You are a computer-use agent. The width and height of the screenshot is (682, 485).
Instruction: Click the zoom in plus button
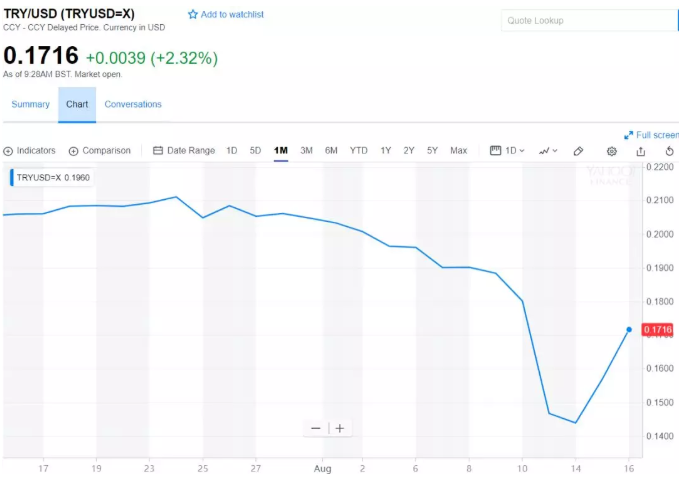[340, 428]
